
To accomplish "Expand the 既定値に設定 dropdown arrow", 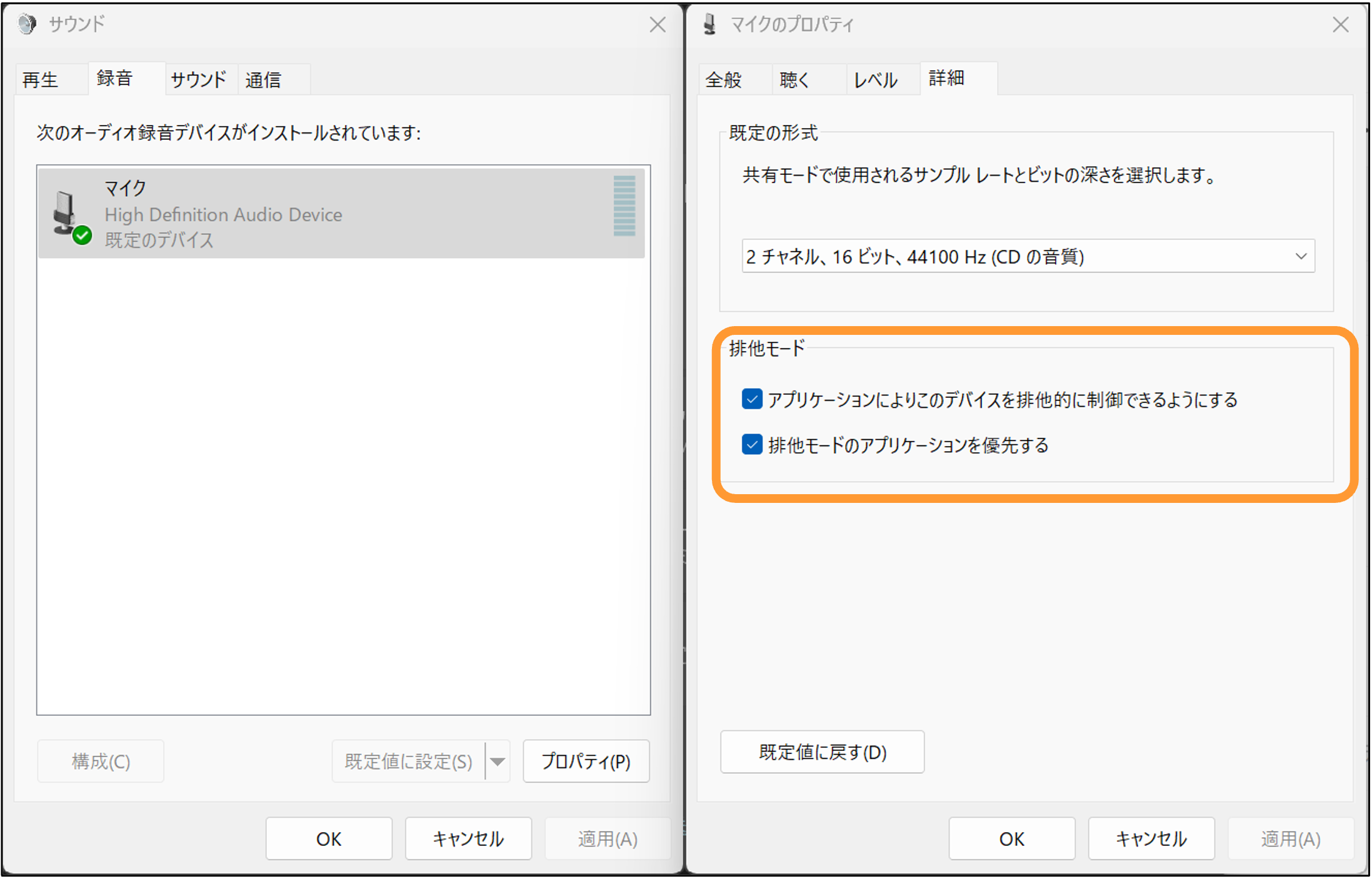I will pyautogui.click(x=498, y=761).
